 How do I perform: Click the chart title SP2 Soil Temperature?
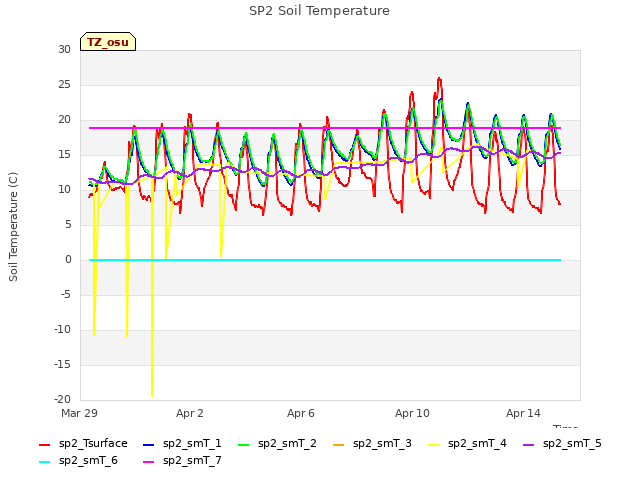[x=319, y=11]
